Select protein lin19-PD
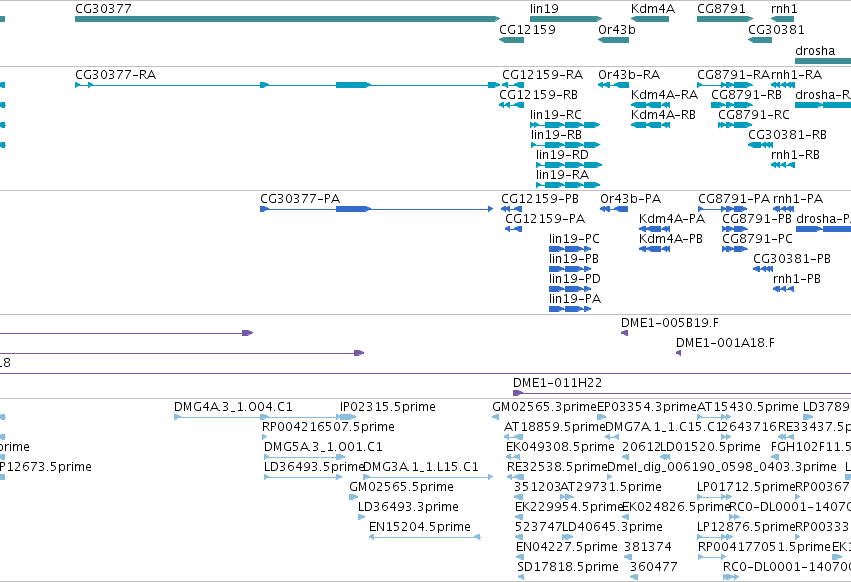Viewport: 851px width, 582px height. [570, 289]
